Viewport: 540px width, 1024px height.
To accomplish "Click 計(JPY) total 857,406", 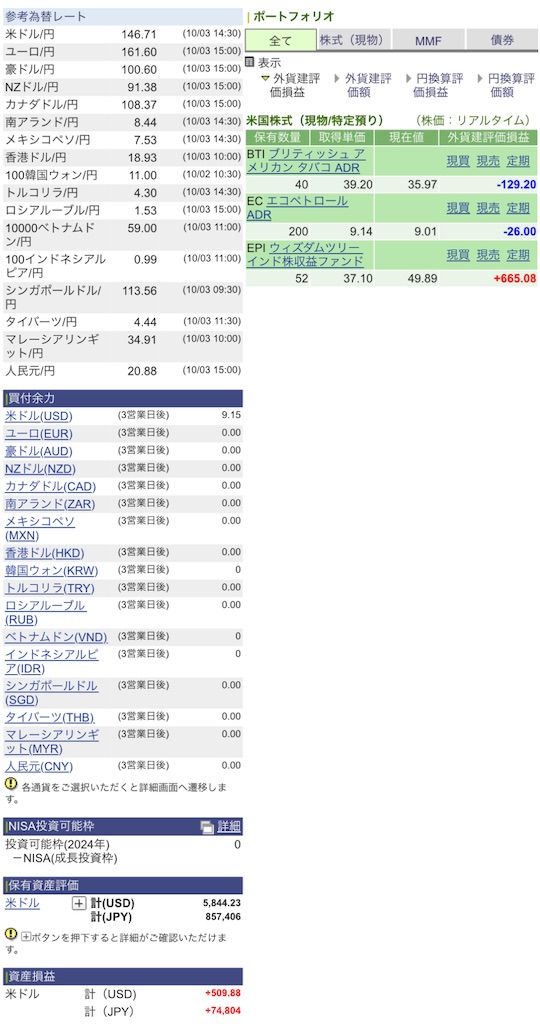I will 221,918.
